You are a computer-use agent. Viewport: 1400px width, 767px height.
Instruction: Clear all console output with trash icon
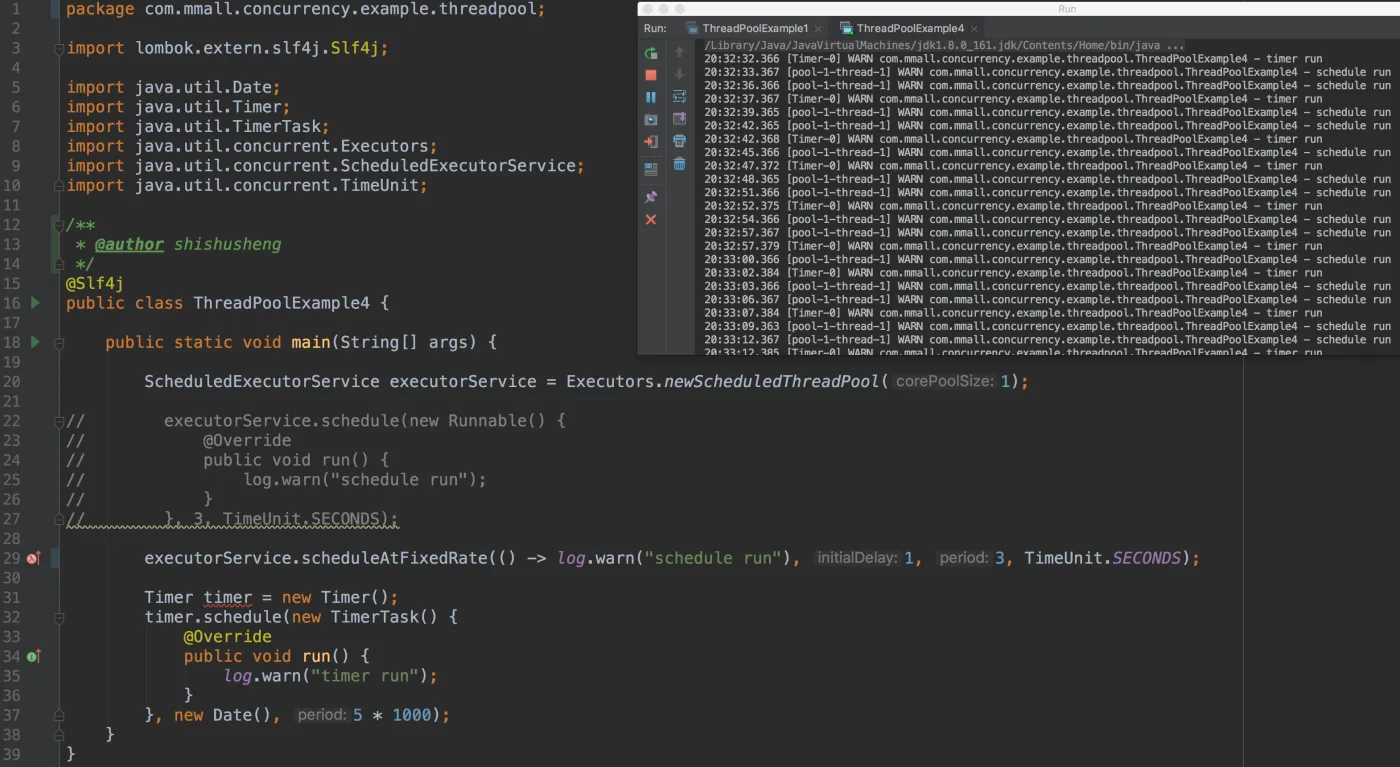(x=680, y=164)
